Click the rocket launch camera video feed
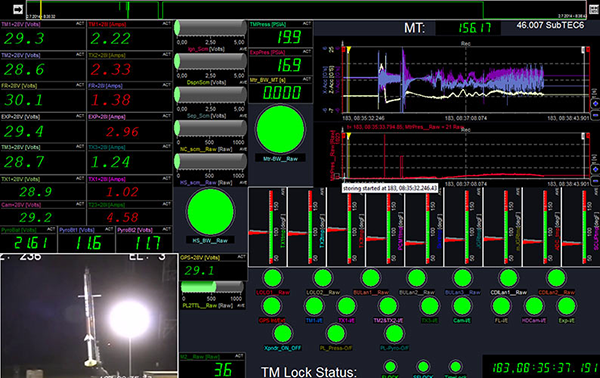The height and width of the screenshot is (378, 600). click(x=89, y=316)
